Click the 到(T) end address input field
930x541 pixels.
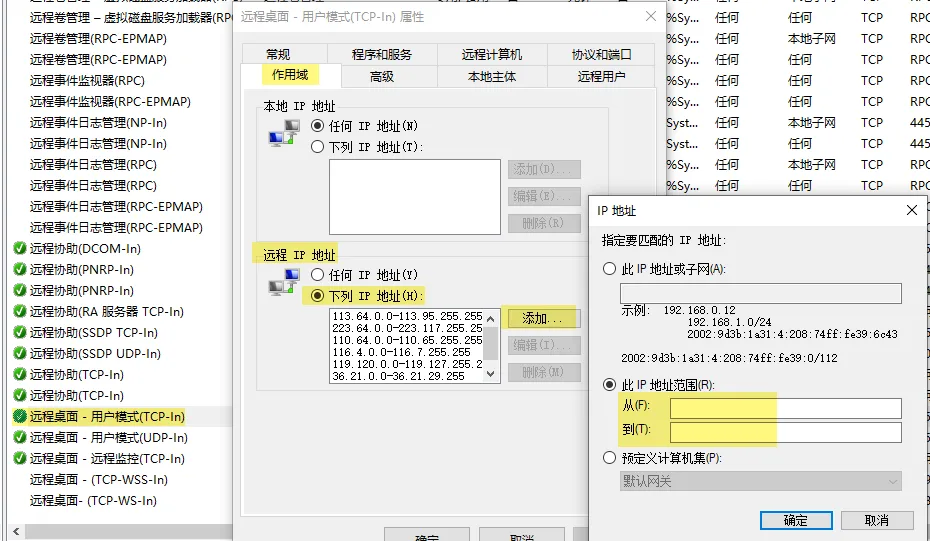785,432
